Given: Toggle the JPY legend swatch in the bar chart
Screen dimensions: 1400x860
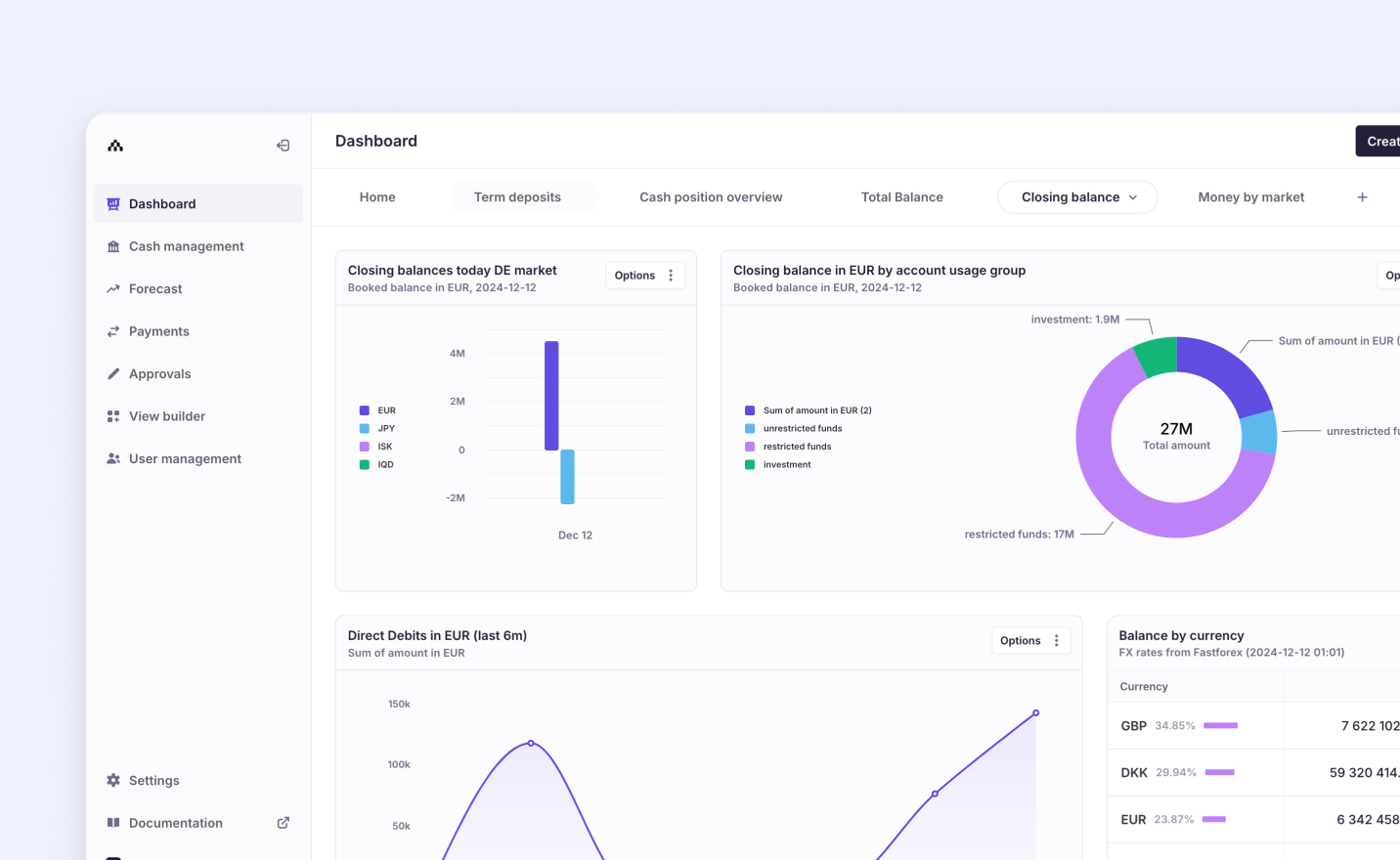Looking at the screenshot, I should (x=365, y=428).
